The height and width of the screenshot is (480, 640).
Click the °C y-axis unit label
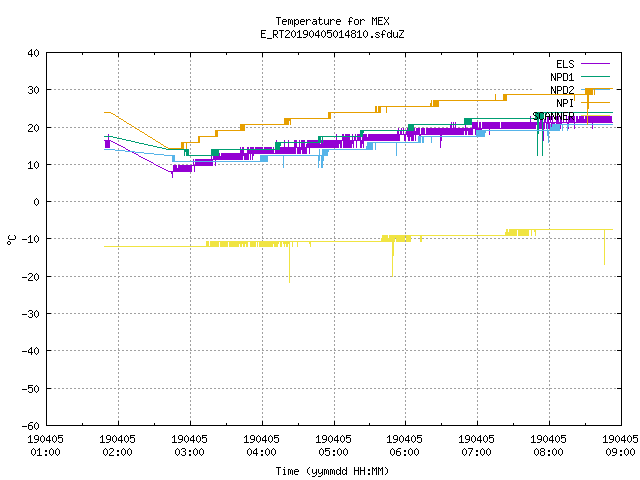coord(11,240)
